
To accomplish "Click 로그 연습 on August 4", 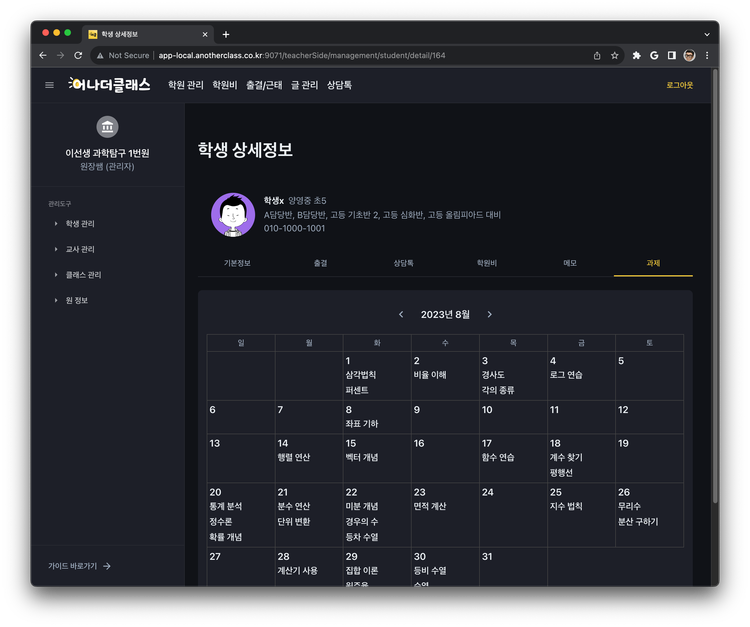I will click(566, 375).
